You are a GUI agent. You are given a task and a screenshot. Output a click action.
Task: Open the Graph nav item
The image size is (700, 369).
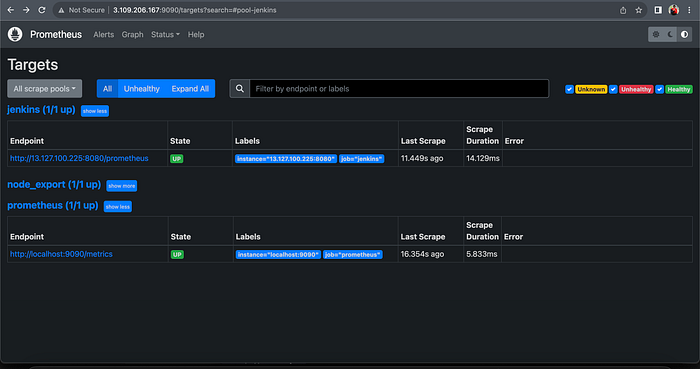coord(133,34)
